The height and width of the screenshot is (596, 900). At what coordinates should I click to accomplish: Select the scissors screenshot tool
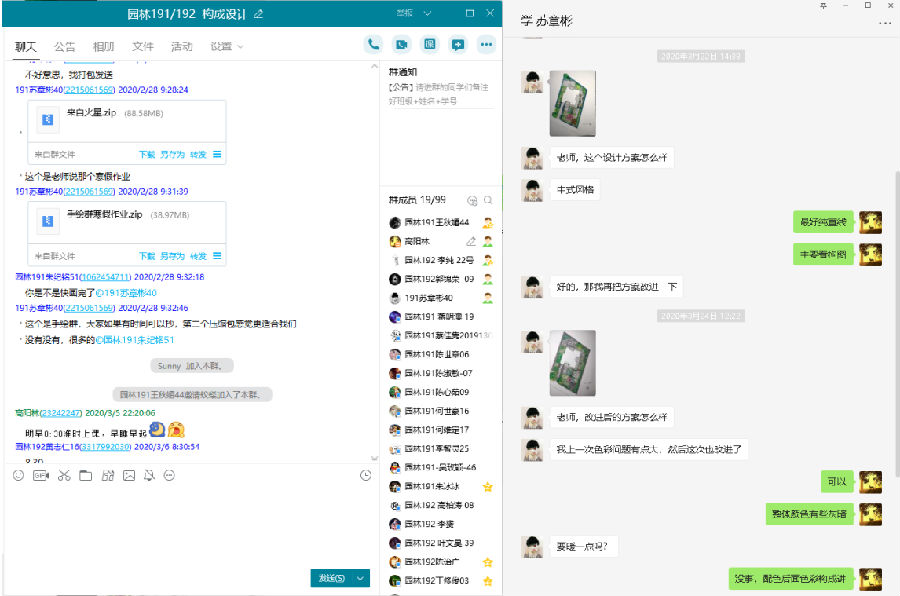point(63,475)
